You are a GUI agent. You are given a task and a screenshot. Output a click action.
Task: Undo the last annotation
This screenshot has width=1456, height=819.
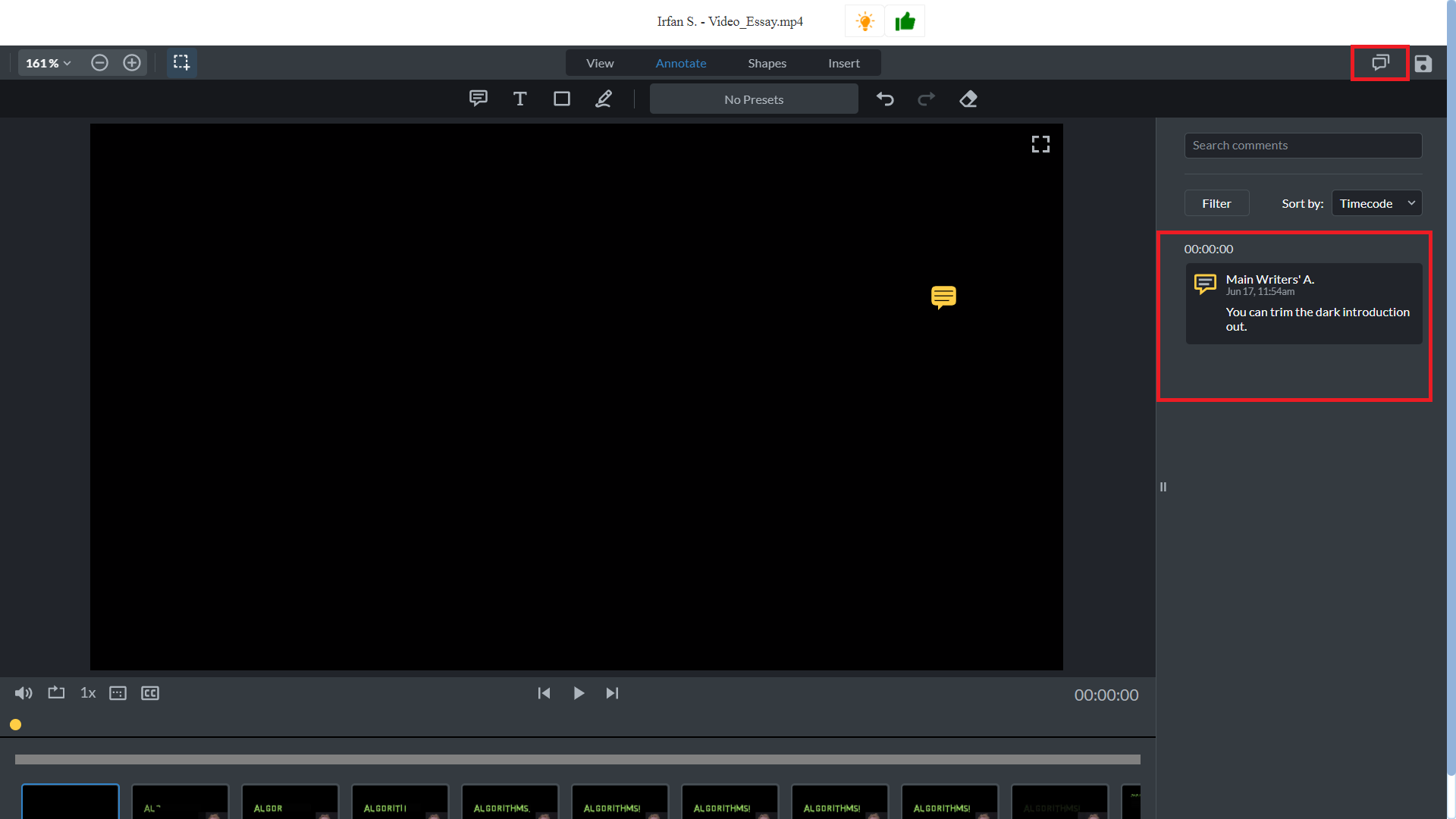click(x=885, y=99)
